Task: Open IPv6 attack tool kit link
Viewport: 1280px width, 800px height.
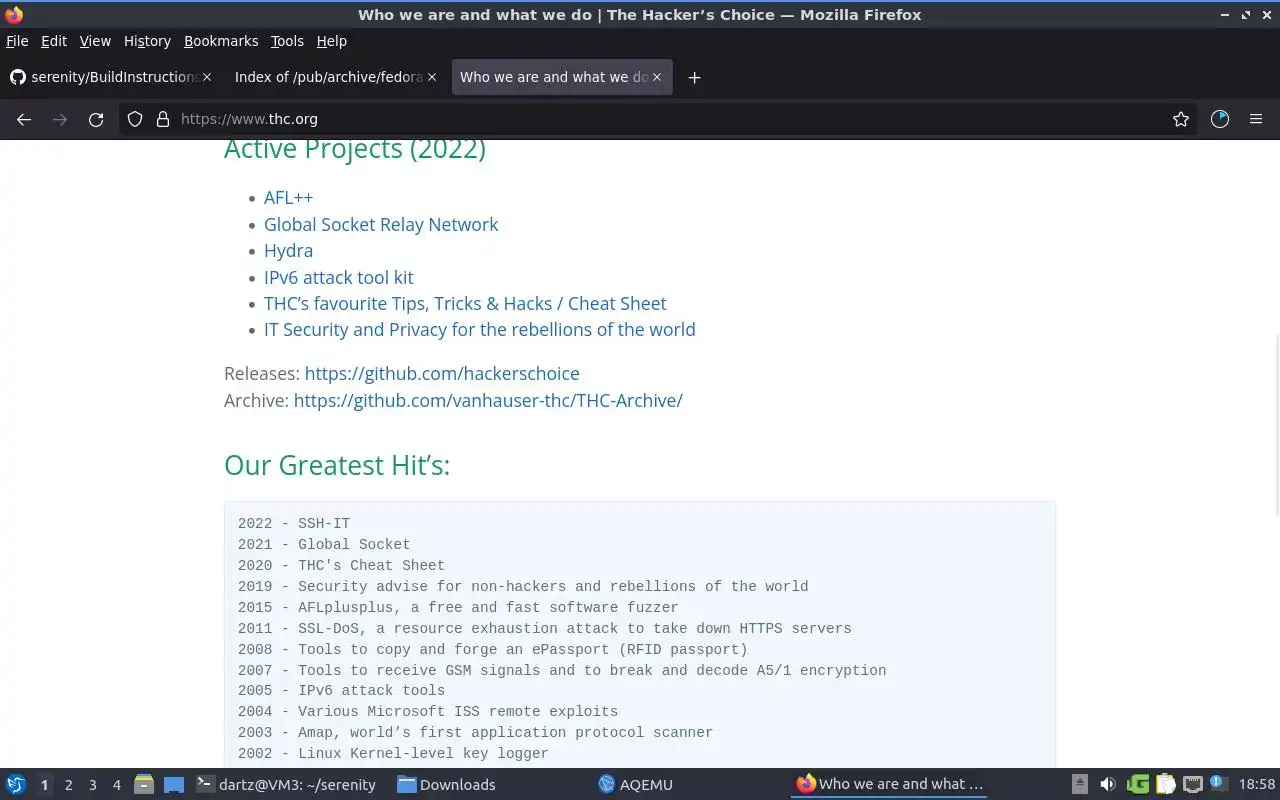Action: tap(338, 277)
